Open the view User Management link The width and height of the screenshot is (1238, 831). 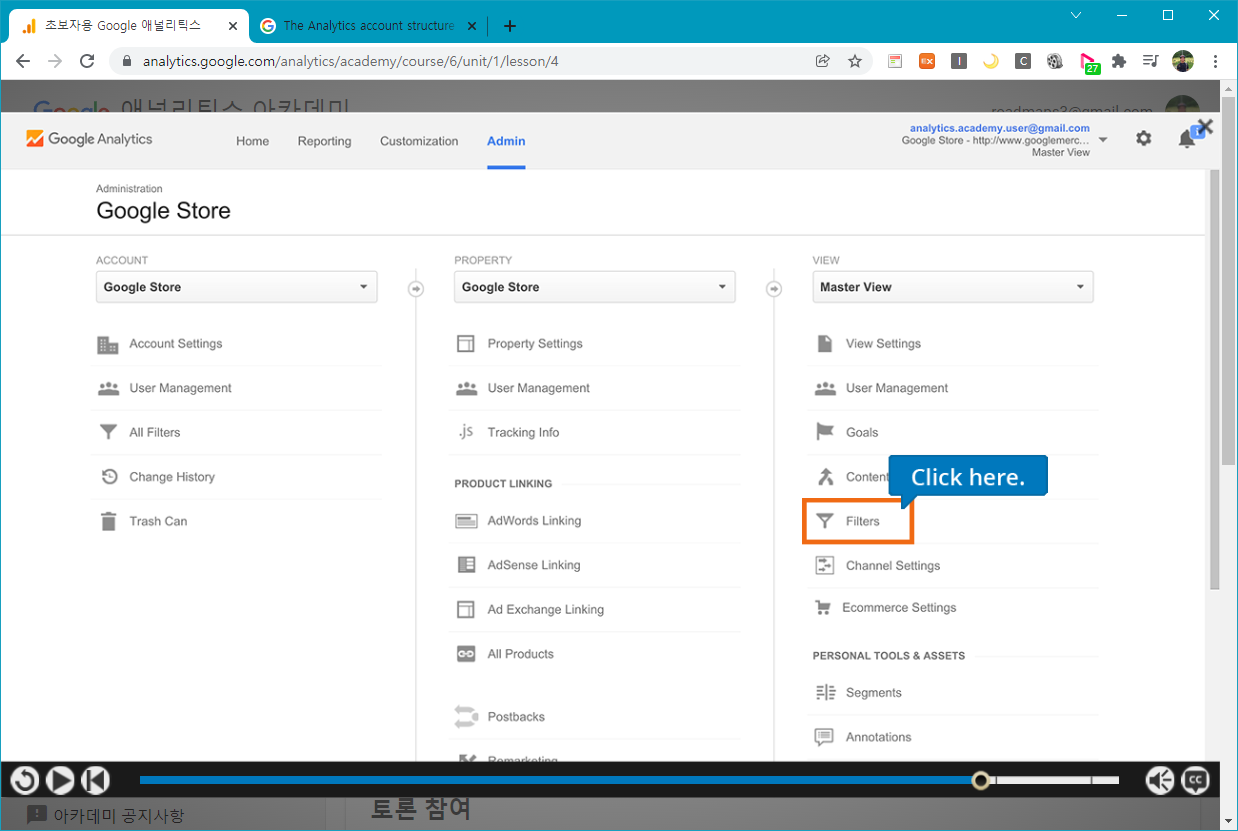897,388
